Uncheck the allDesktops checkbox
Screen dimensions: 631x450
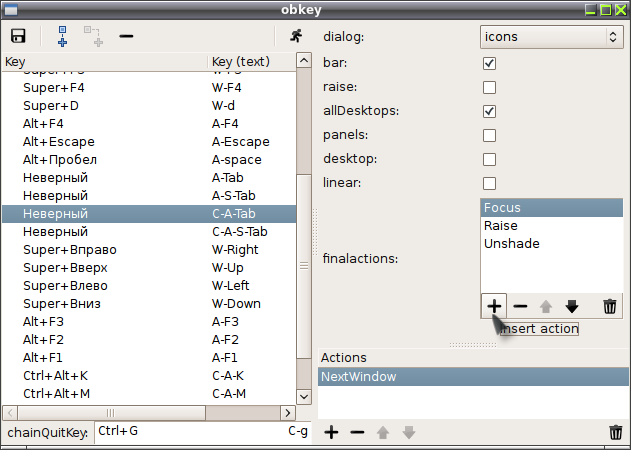click(489, 111)
